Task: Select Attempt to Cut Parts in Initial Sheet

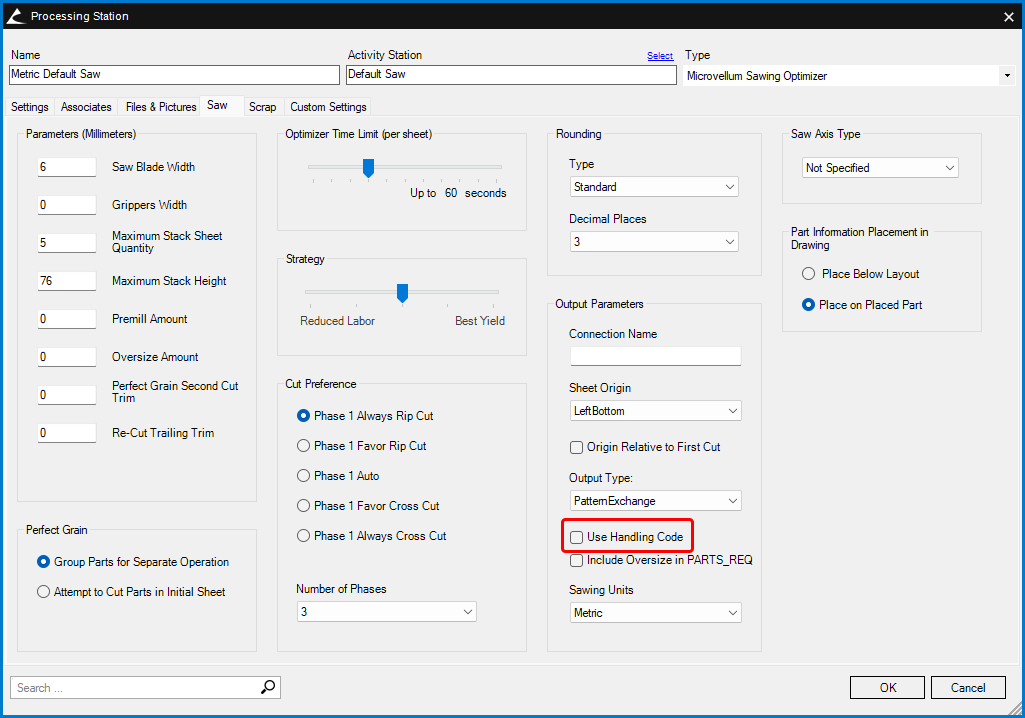Action: tap(44, 592)
